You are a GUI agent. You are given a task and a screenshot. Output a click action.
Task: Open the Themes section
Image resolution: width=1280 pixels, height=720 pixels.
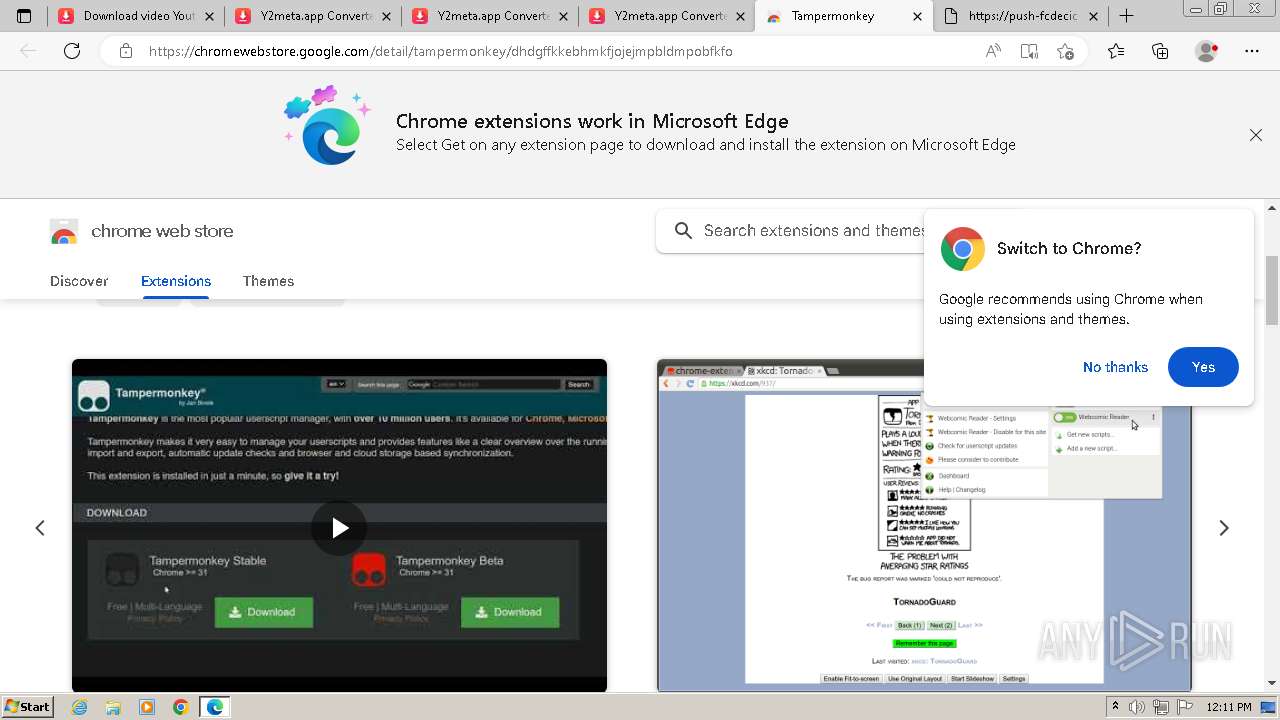pos(268,281)
